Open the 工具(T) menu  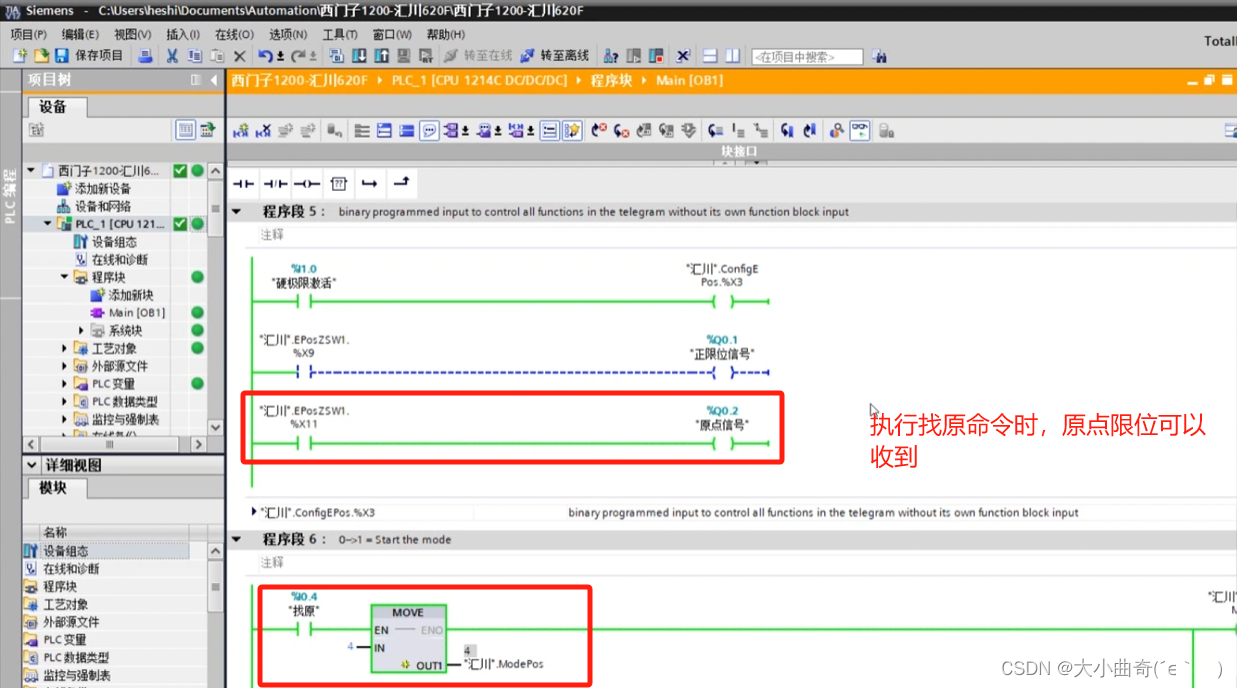(x=340, y=34)
